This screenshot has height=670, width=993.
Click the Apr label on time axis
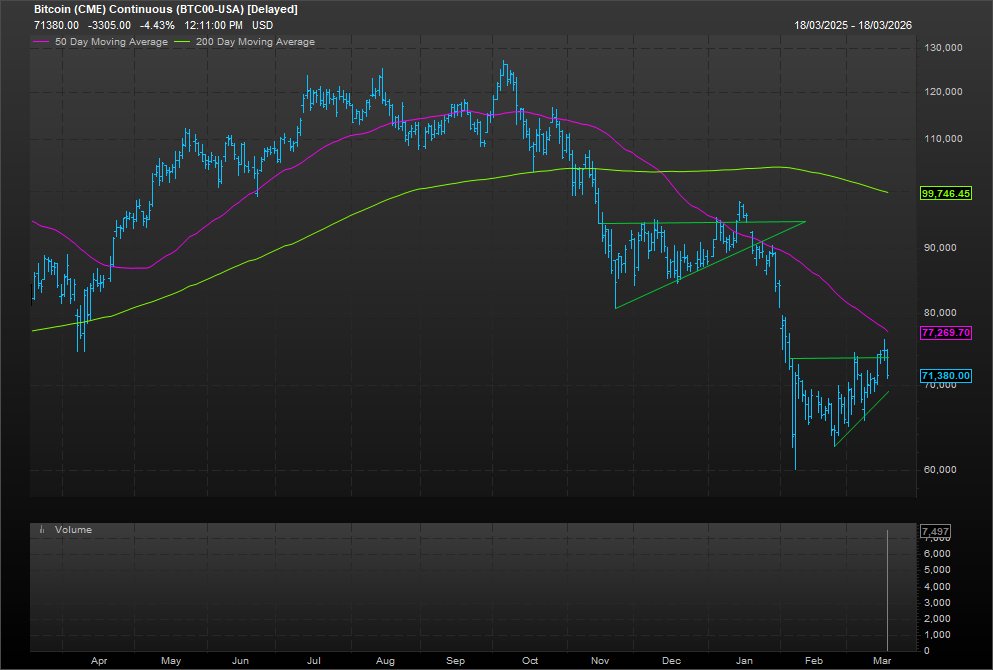click(99, 659)
